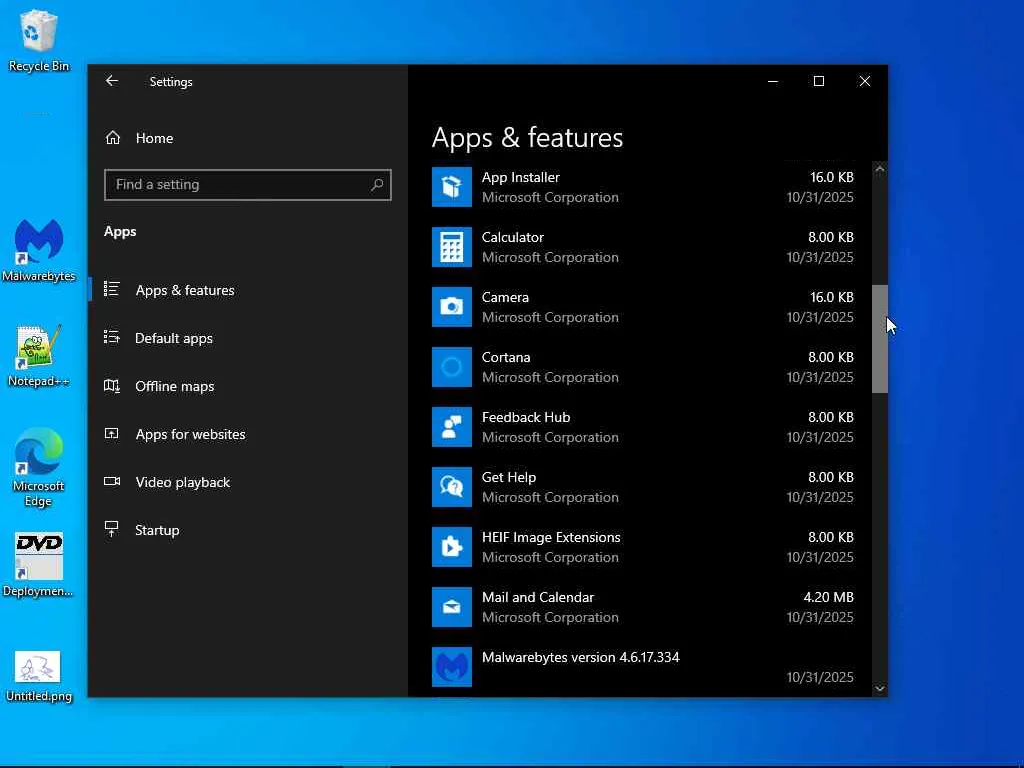Maximize the Settings window
Screen dimensions: 1024x768
(x=818, y=81)
